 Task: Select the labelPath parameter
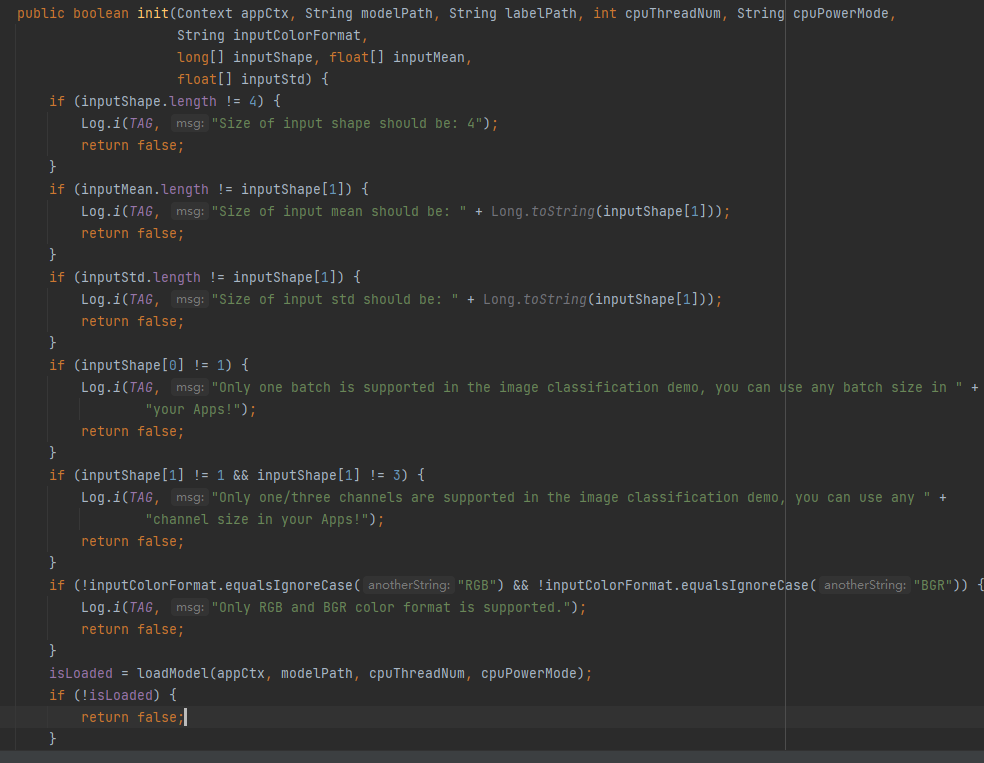coord(540,13)
